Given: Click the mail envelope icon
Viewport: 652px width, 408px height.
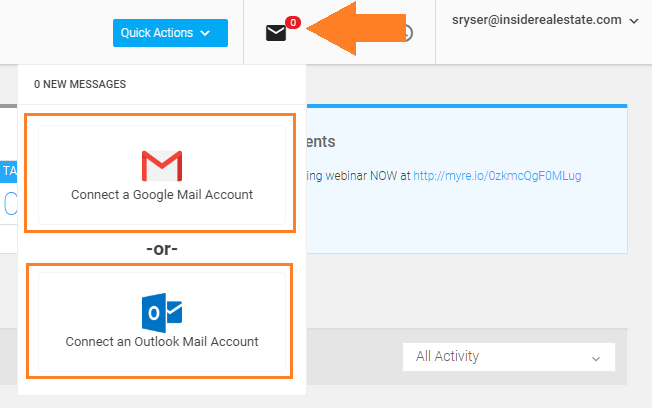Looking at the screenshot, I should pos(276,33).
